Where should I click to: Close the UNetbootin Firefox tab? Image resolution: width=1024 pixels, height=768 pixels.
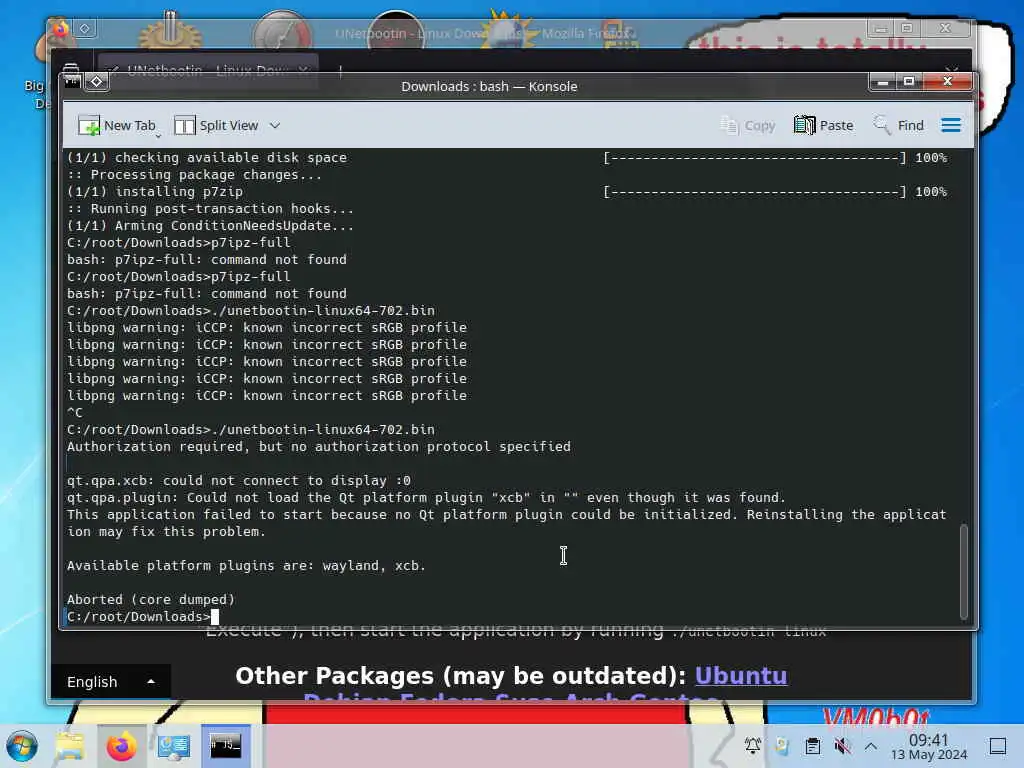coord(303,70)
